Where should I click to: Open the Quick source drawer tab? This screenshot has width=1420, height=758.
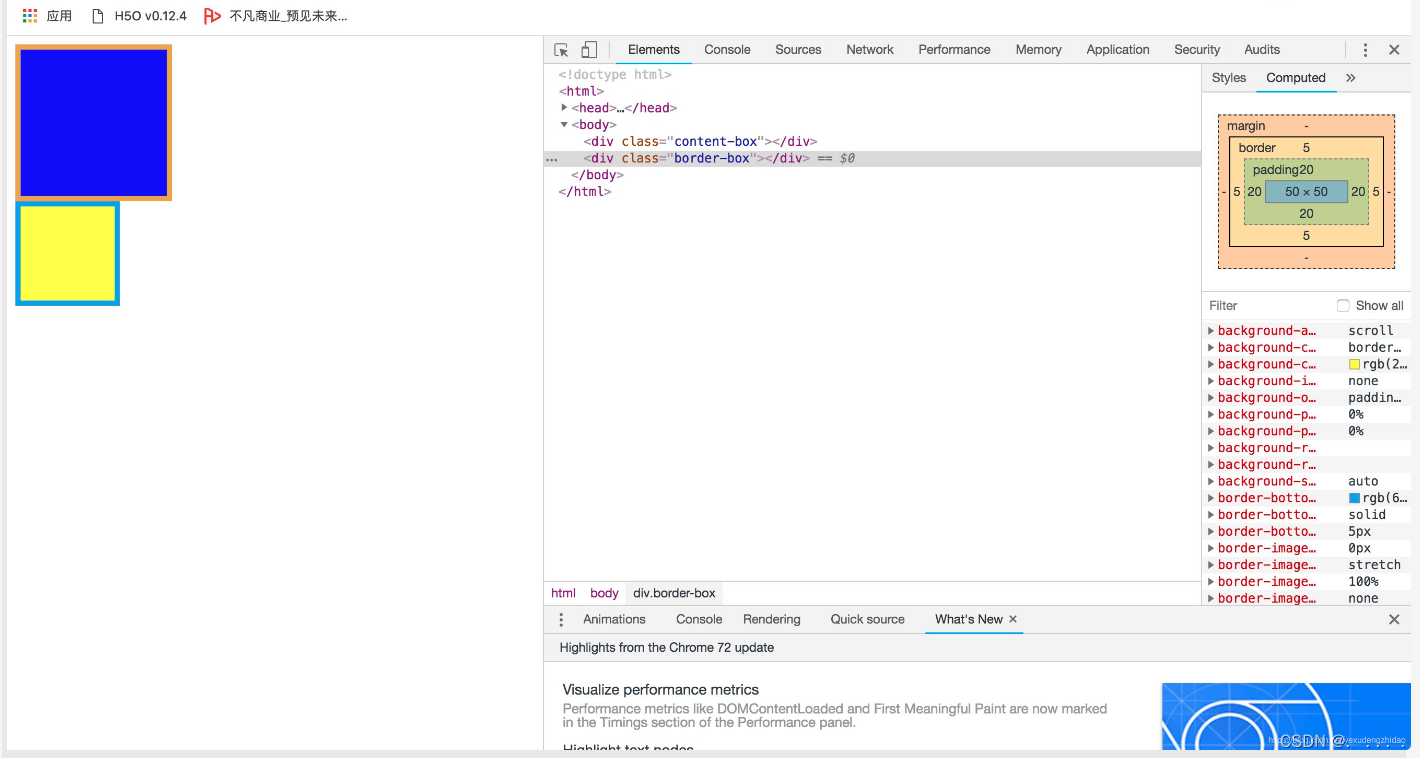(867, 620)
